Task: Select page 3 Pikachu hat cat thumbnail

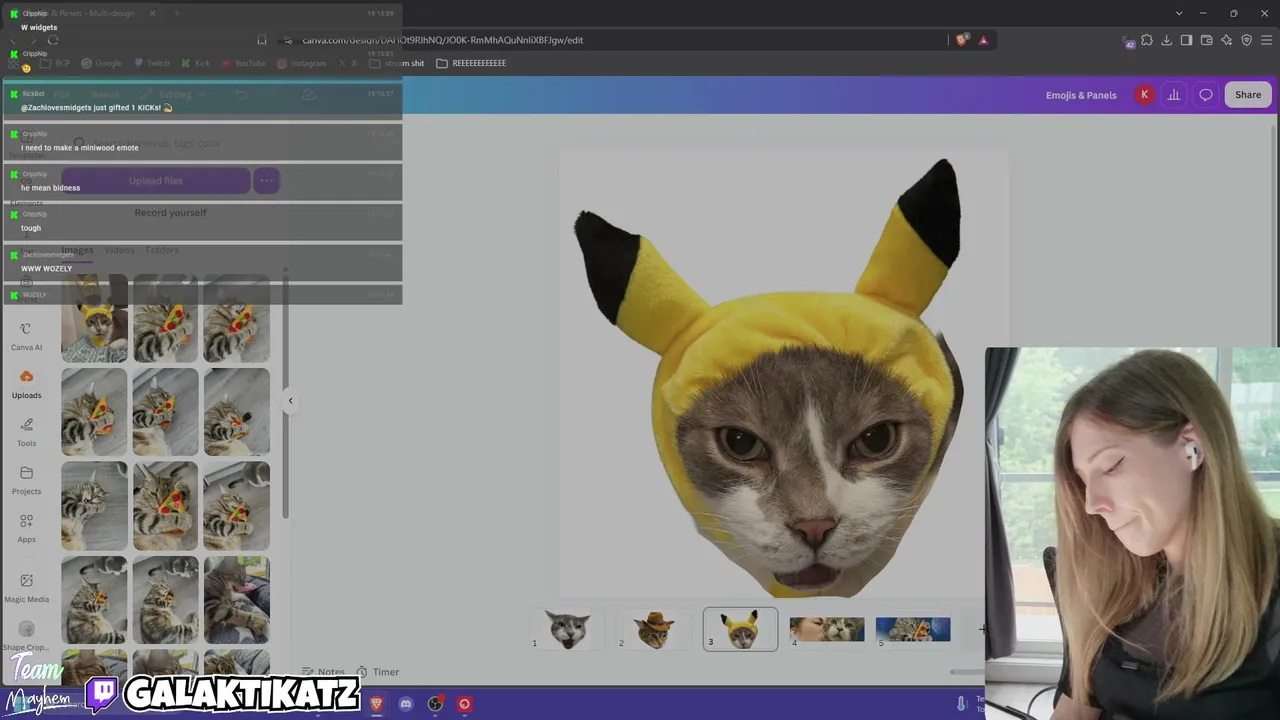Action: 740,629
